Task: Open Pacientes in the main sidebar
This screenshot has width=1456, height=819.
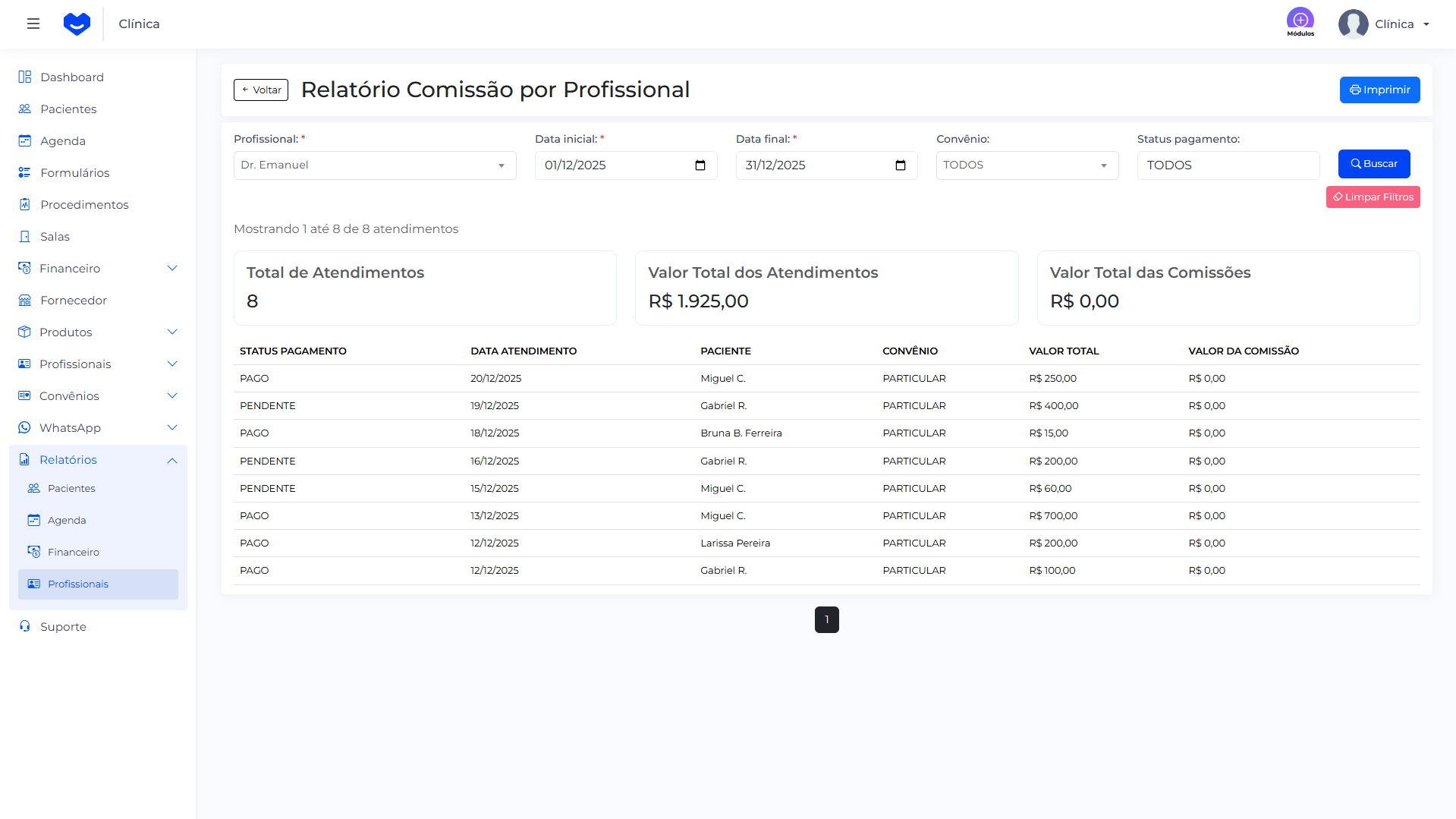Action: pyautogui.click(x=68, y=109)
